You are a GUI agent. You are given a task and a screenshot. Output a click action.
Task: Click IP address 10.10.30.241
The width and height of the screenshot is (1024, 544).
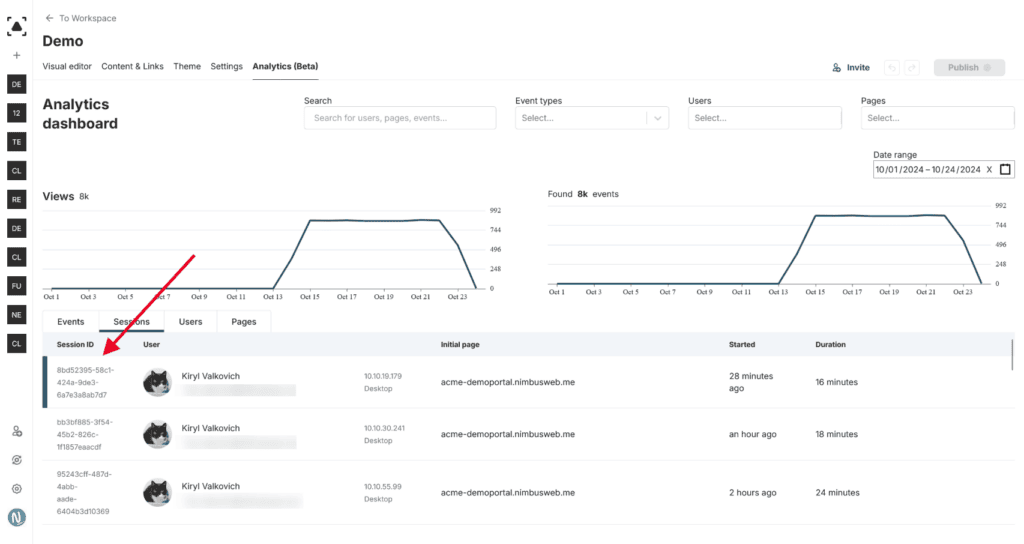tap(384, 428)
